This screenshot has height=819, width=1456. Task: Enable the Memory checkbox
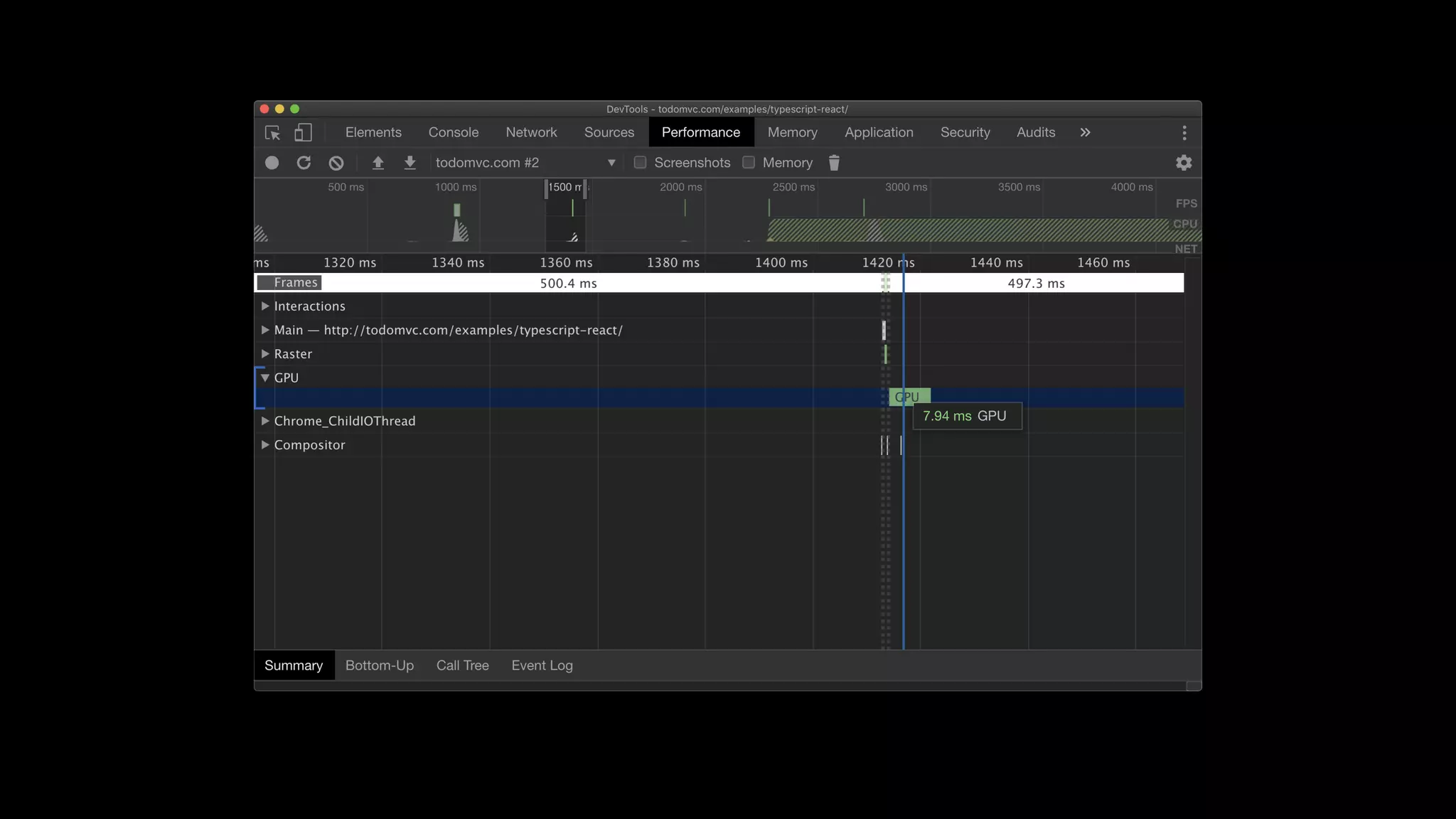(x=749, y=163)
